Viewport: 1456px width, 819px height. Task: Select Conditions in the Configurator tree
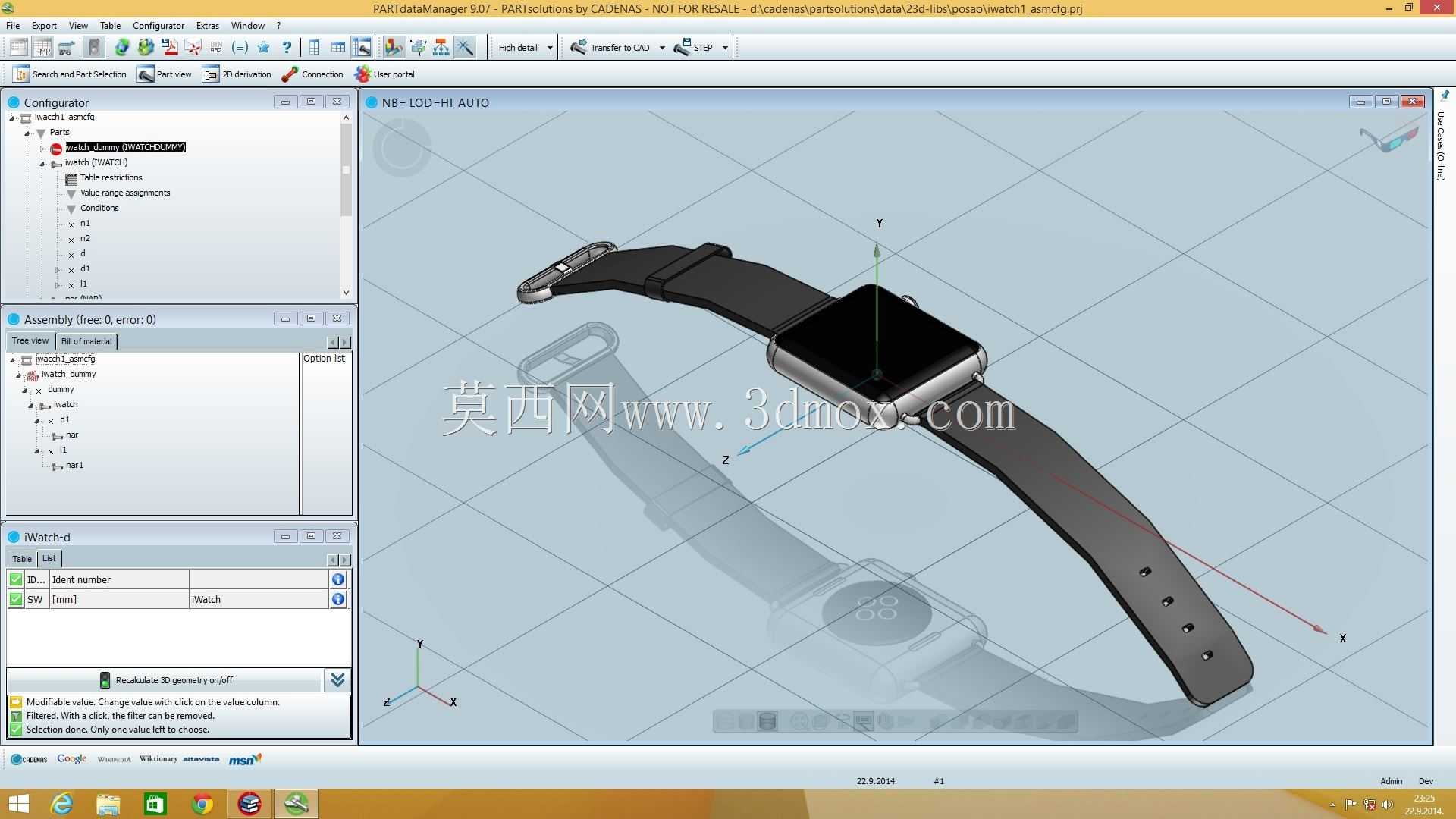[99, 209]
